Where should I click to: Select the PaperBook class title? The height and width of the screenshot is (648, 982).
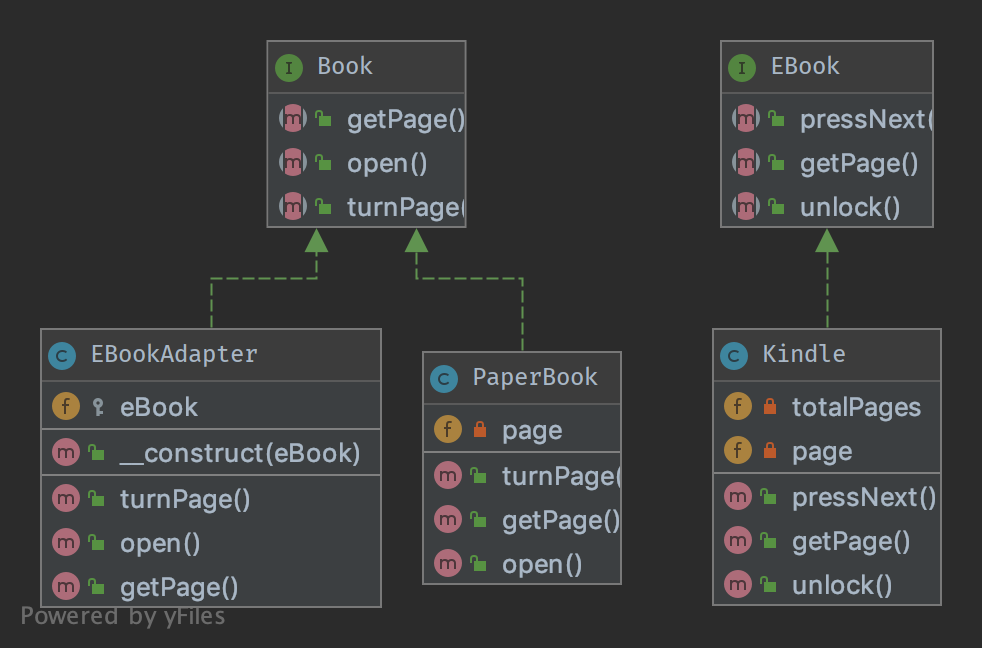[535, 378]
